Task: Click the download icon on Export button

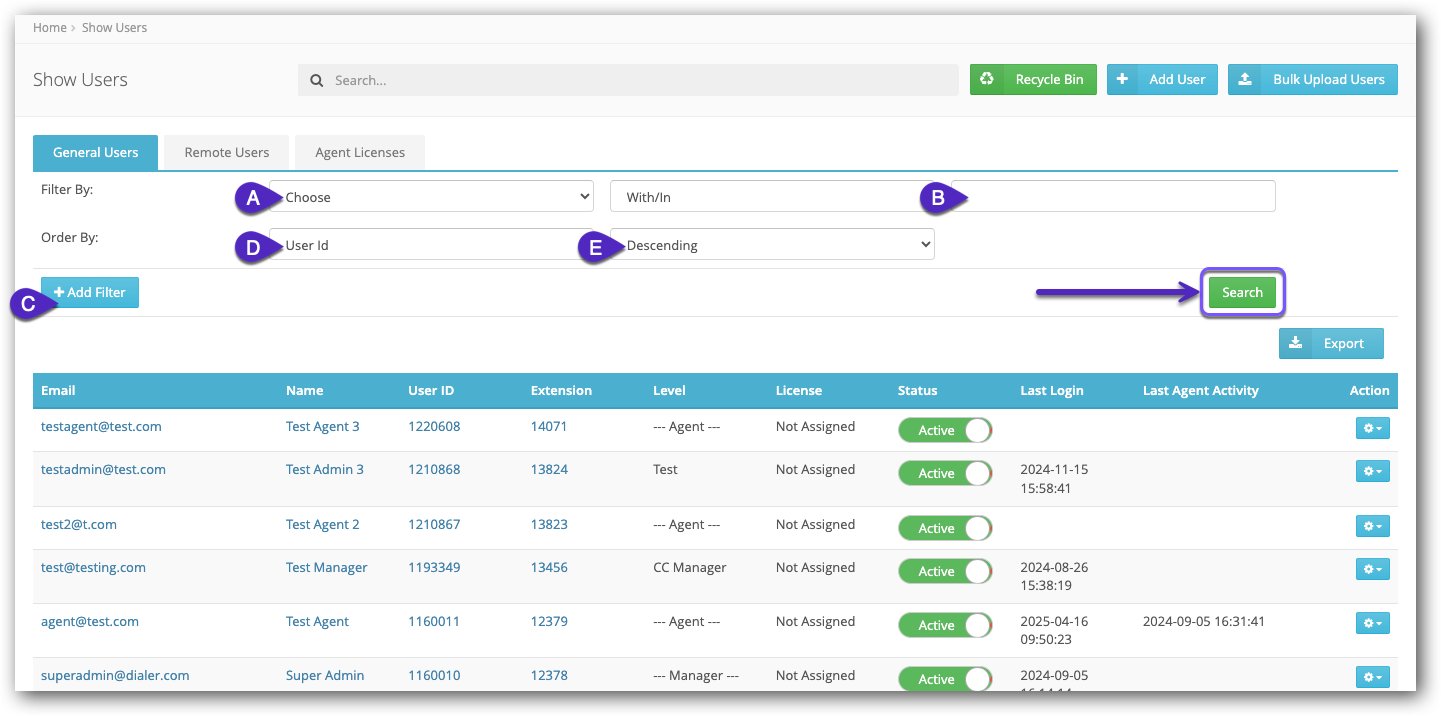Action: pos(1295,343)
